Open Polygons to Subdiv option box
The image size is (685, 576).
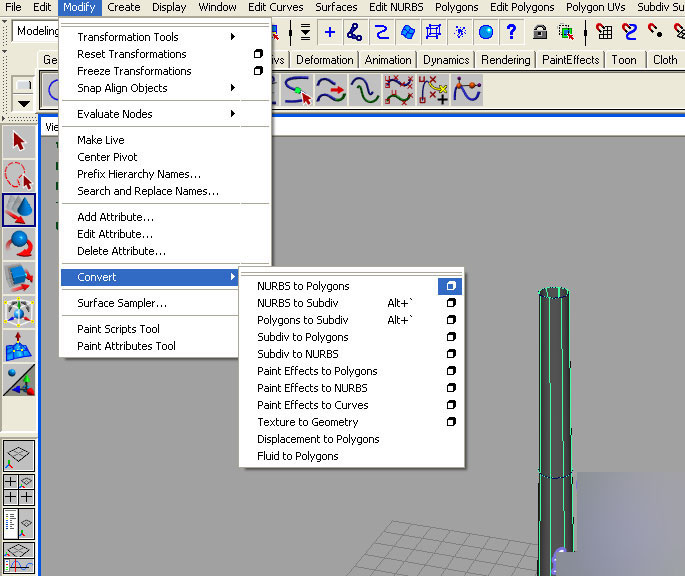point(451,320)
